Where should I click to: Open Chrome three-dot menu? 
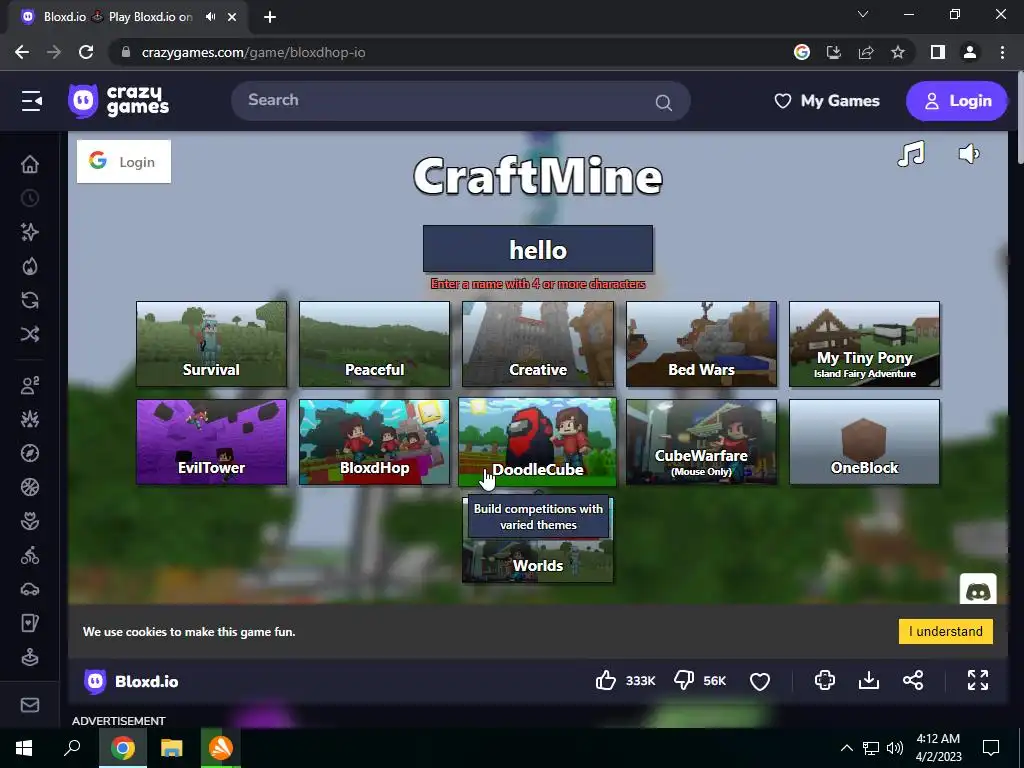click(x=1002, y=52)
